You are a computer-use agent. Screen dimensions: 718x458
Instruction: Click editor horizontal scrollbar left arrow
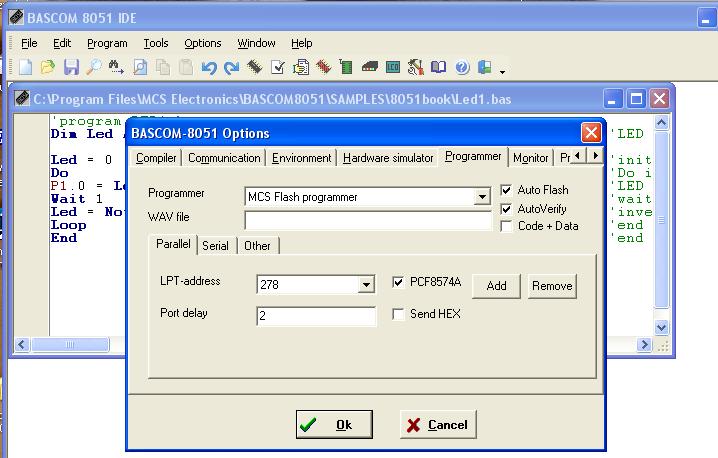(22, 344)
